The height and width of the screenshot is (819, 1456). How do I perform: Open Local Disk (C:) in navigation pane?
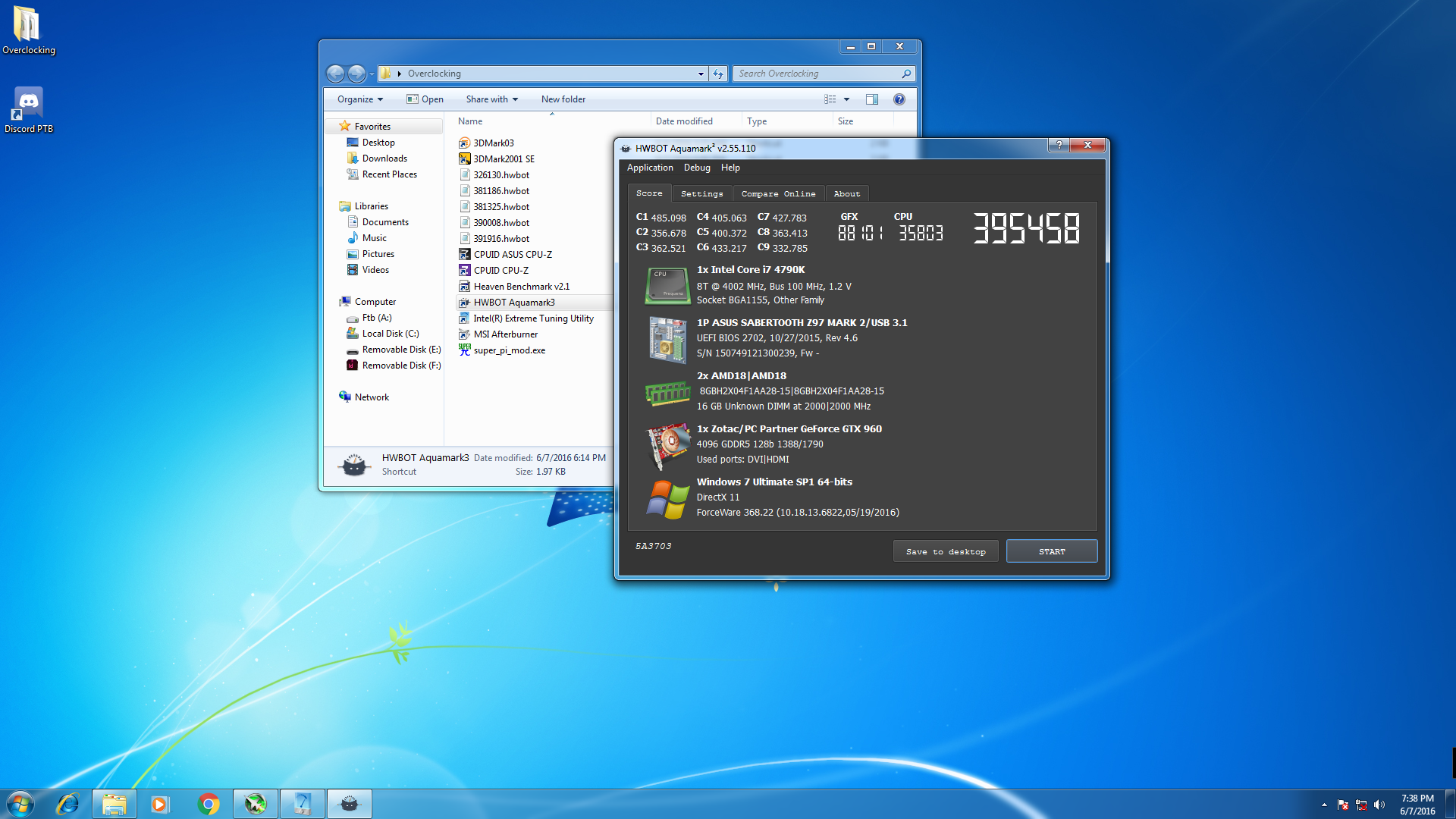click(x=383, y=334)
